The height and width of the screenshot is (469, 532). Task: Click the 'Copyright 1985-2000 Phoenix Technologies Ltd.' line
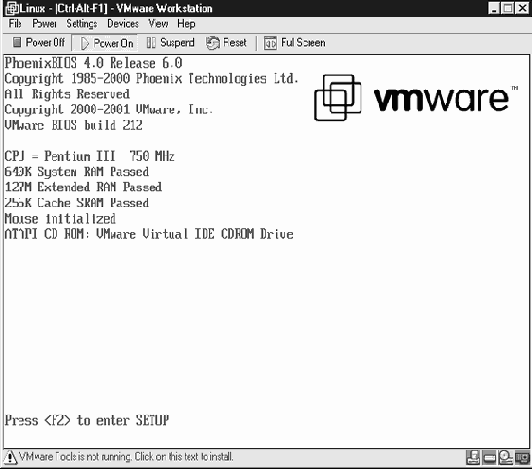click(151, 79)
